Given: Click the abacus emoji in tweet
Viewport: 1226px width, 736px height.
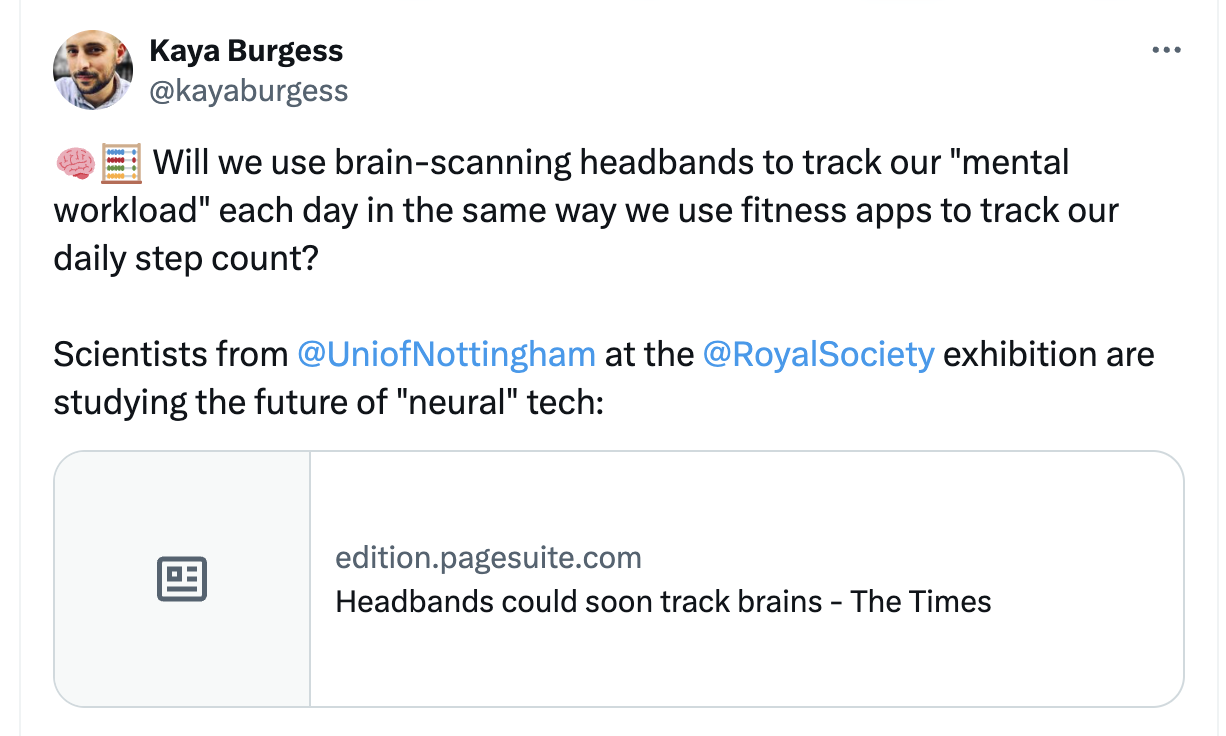Looking at the screenshot, I should 121,162.
